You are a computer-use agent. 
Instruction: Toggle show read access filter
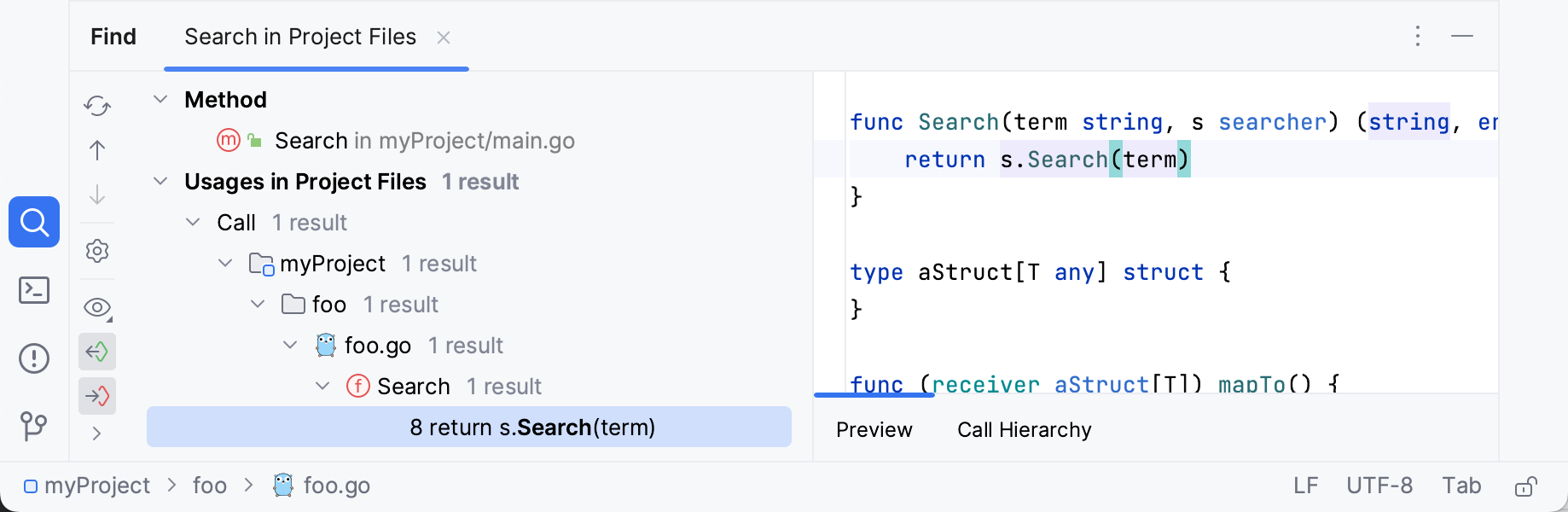[97, 352]
